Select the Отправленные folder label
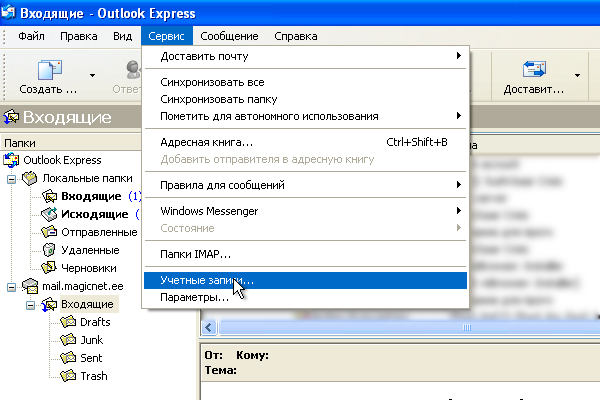Image resolution: width=600 pixels, height=400 pixels. coord(99,232)
